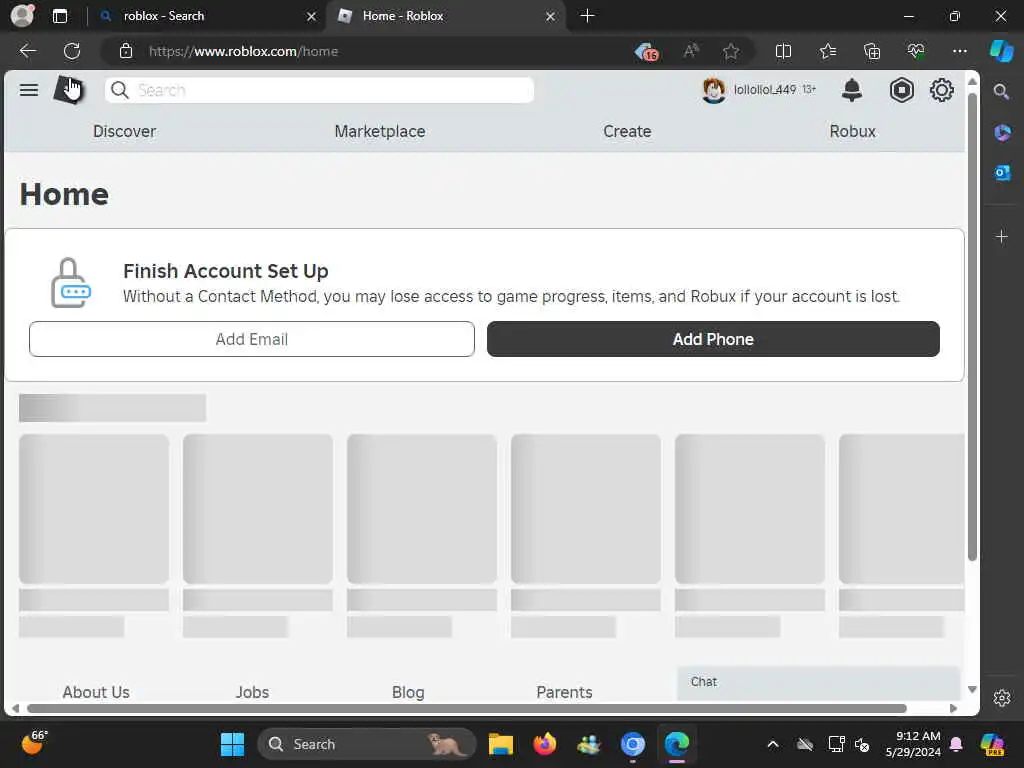Go to Discover page
The image size is (1024, 768).
[x=124, y=131]
